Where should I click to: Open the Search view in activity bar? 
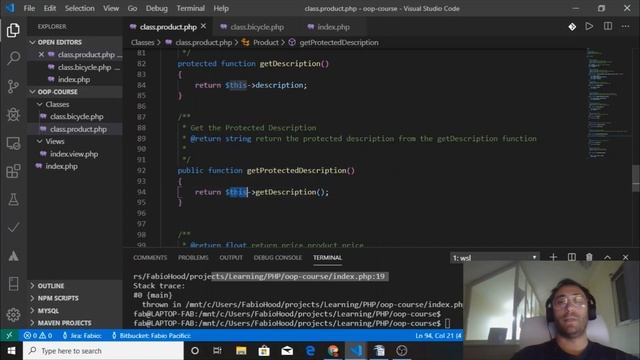pos(13,58)
